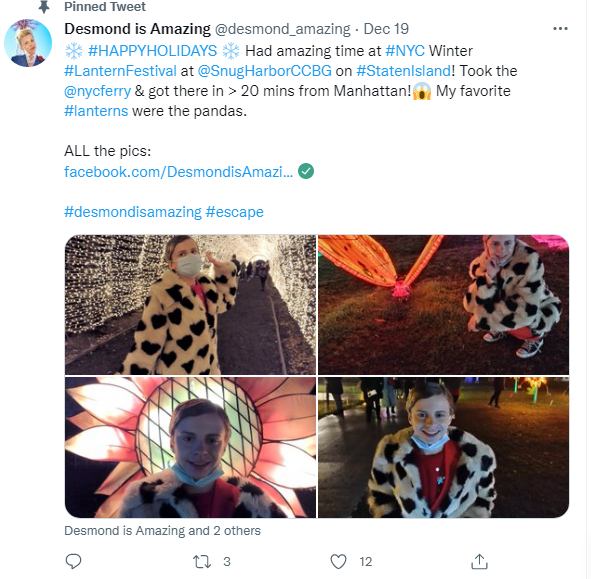591x579 pixels.
Task: Visit the @nycferry mention
Action: tap(97, 91)
